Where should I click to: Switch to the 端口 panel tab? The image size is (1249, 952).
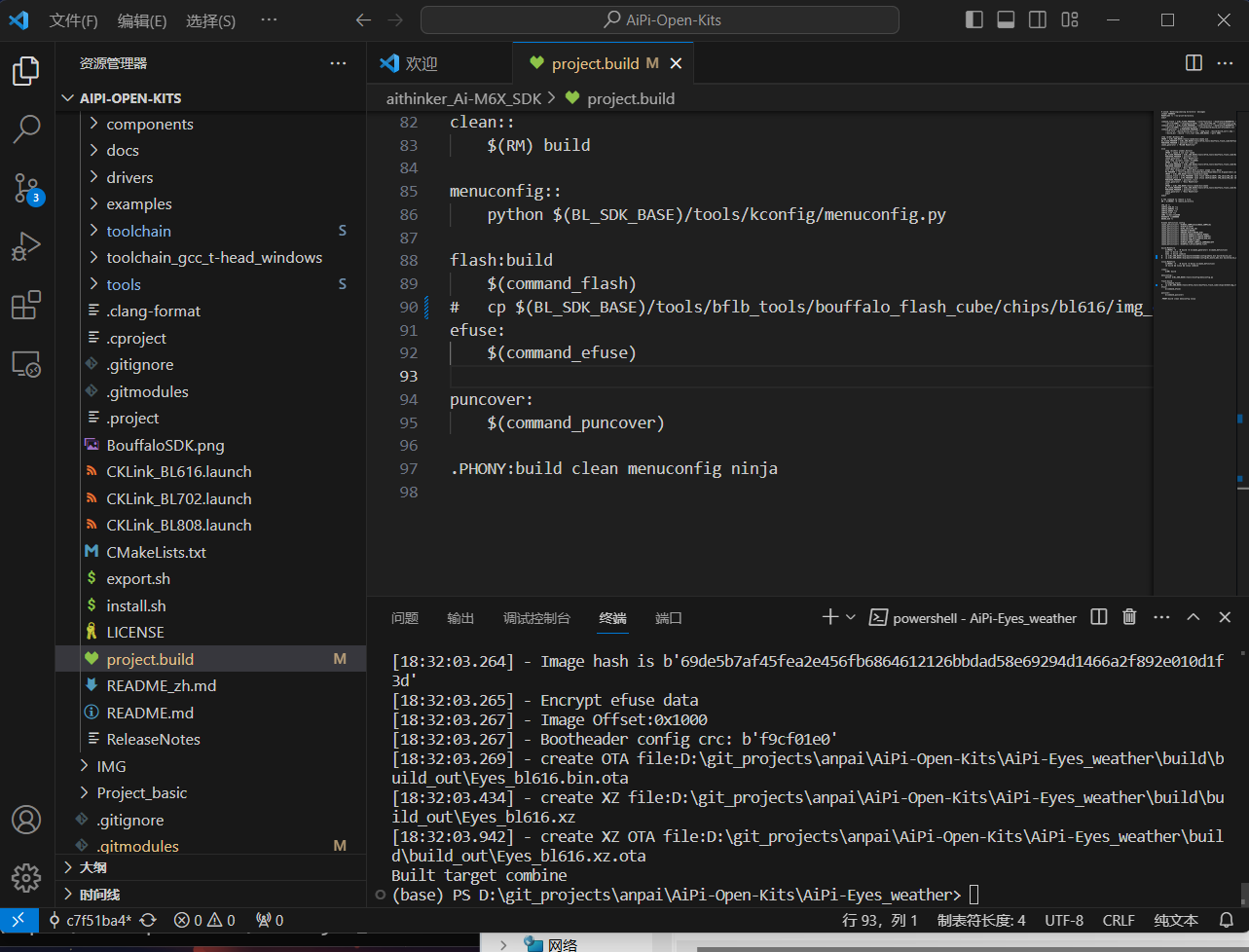[669, 618]
